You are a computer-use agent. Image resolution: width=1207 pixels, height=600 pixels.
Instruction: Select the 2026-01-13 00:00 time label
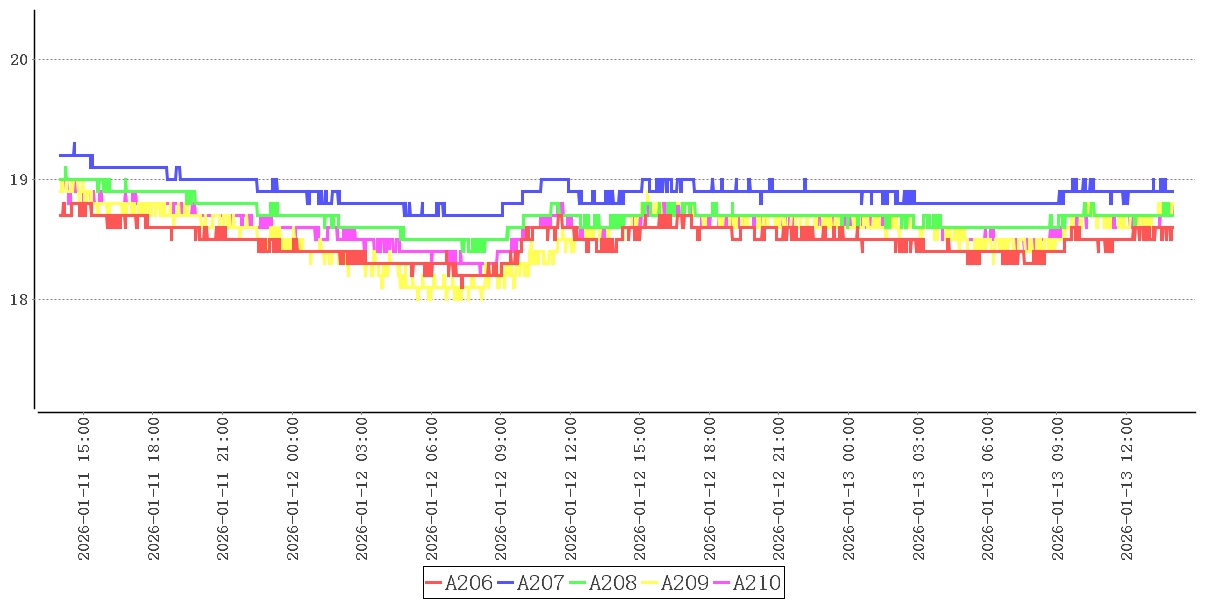(850, 489)
